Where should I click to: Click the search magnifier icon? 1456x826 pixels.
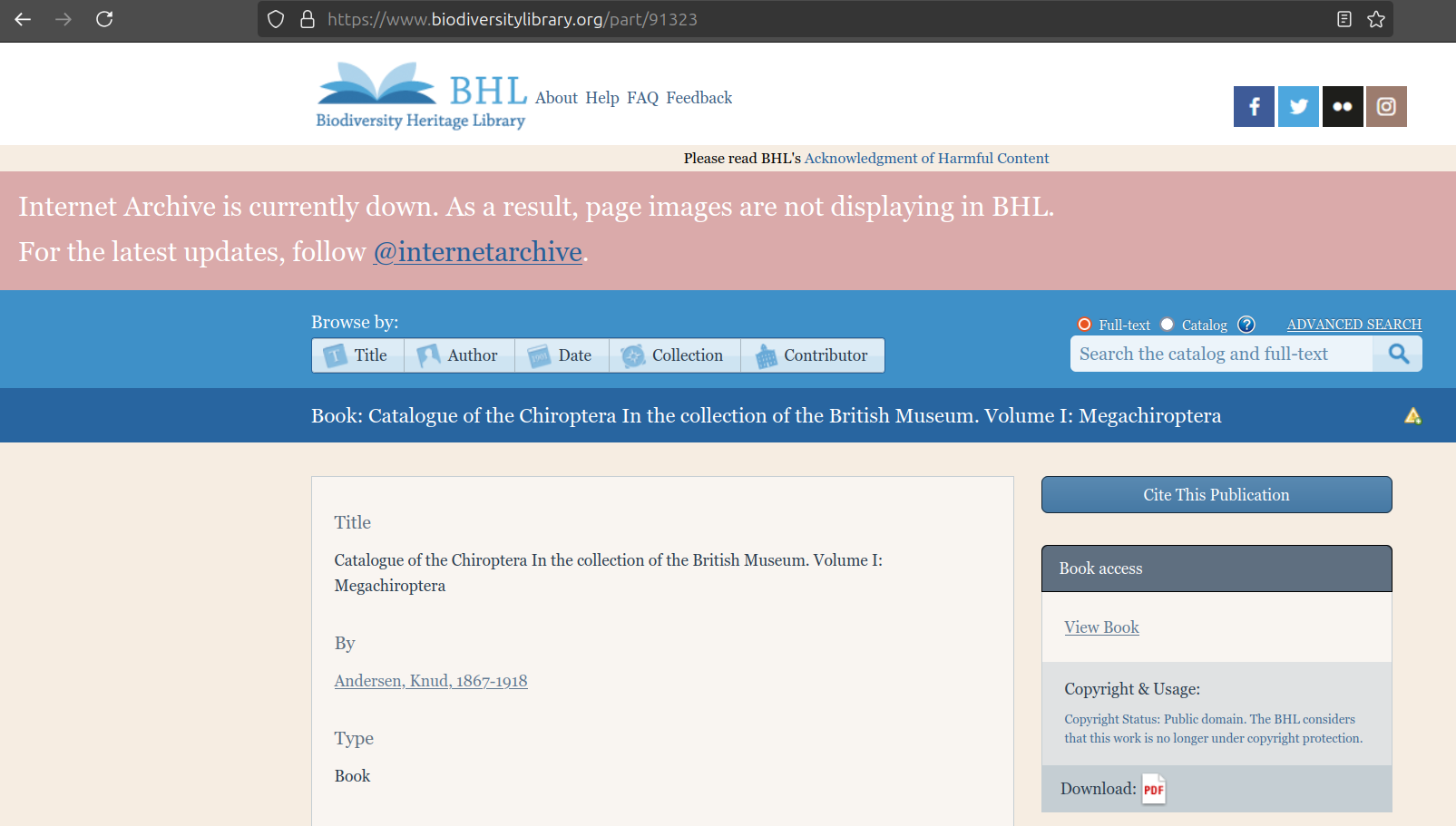(1396, 354)
